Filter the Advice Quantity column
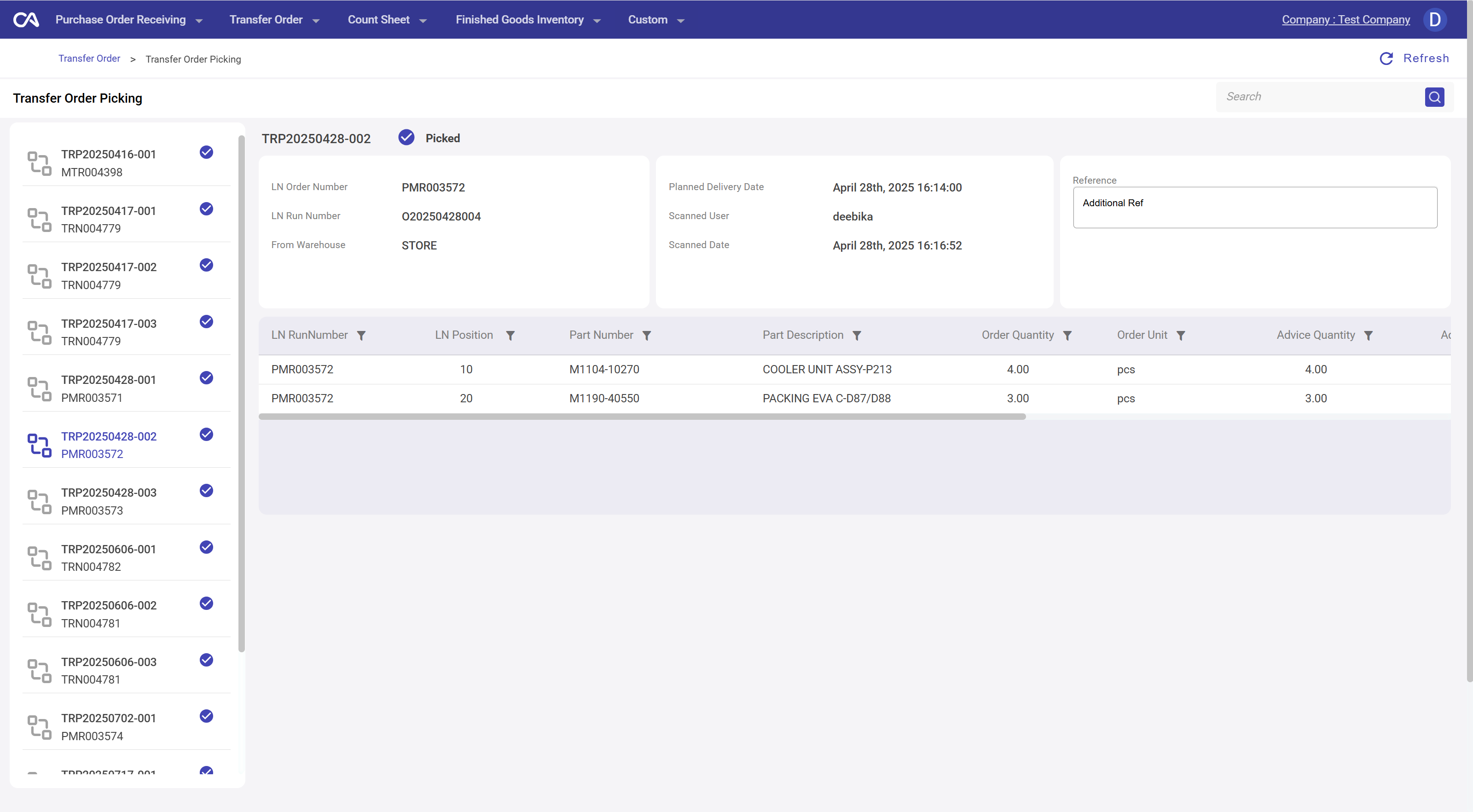Image resolution: width=1473 pixels, height=812 pixels. tap(1369, 336)
